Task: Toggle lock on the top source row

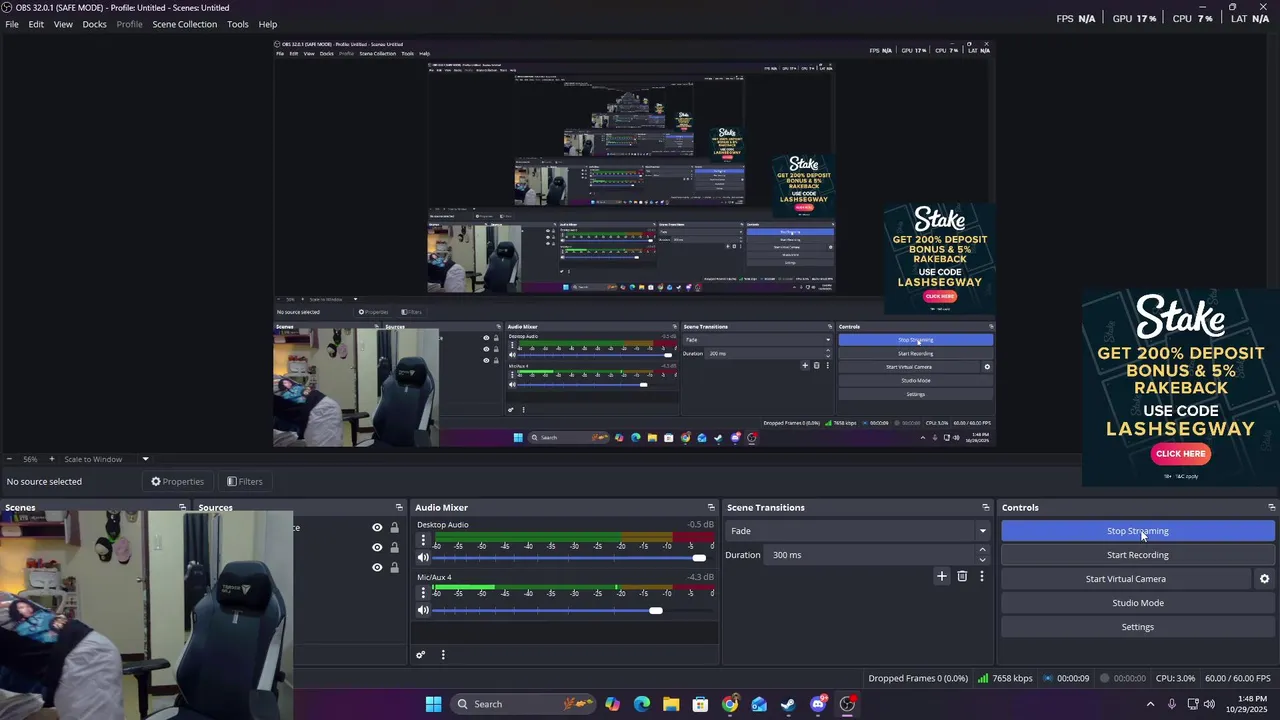Action: pyautogui.click(x=394, y=528)
